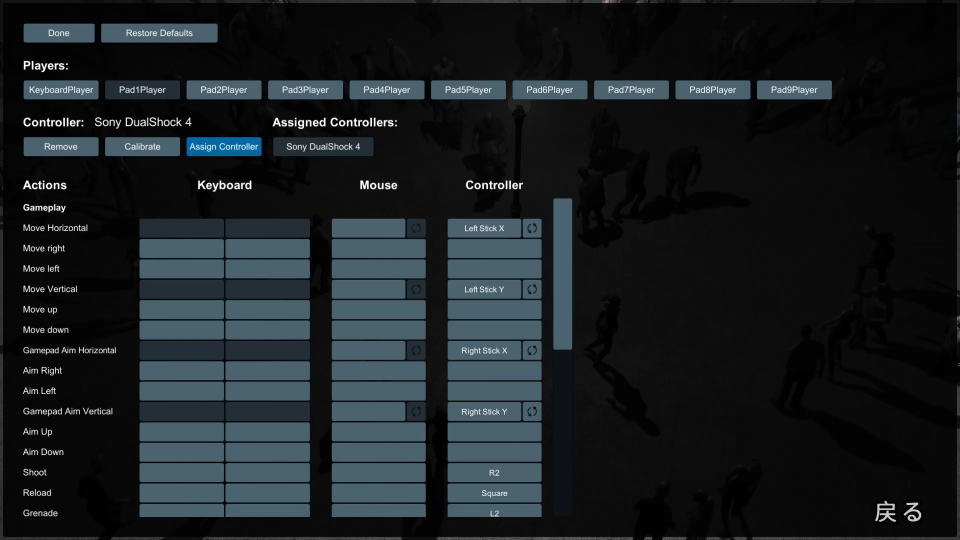Select the Pad9Player tab
960x540 pixels.
[794, 90]
